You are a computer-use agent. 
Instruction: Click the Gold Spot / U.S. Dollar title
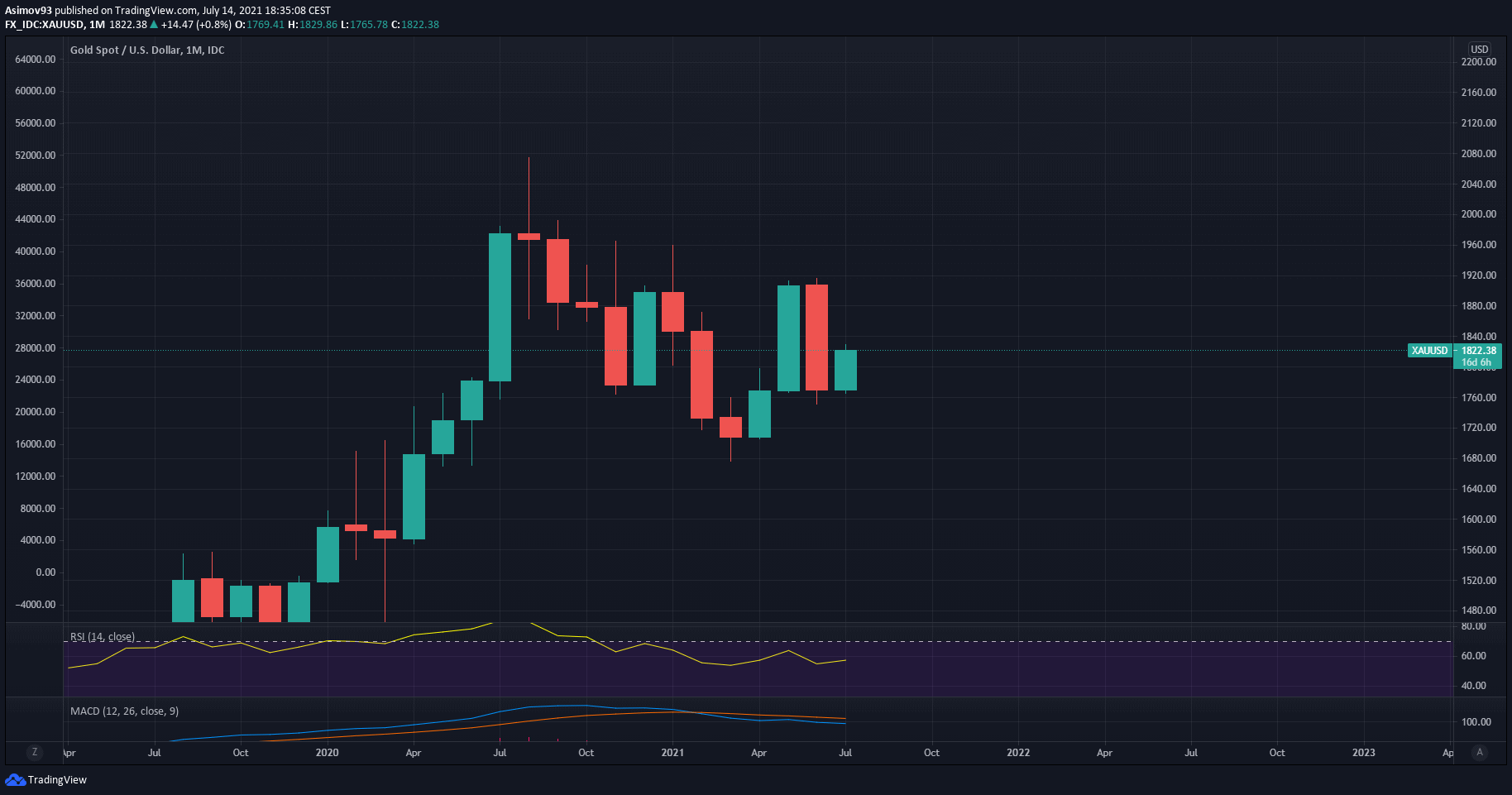pyautogui.click(x=146, y=50)
